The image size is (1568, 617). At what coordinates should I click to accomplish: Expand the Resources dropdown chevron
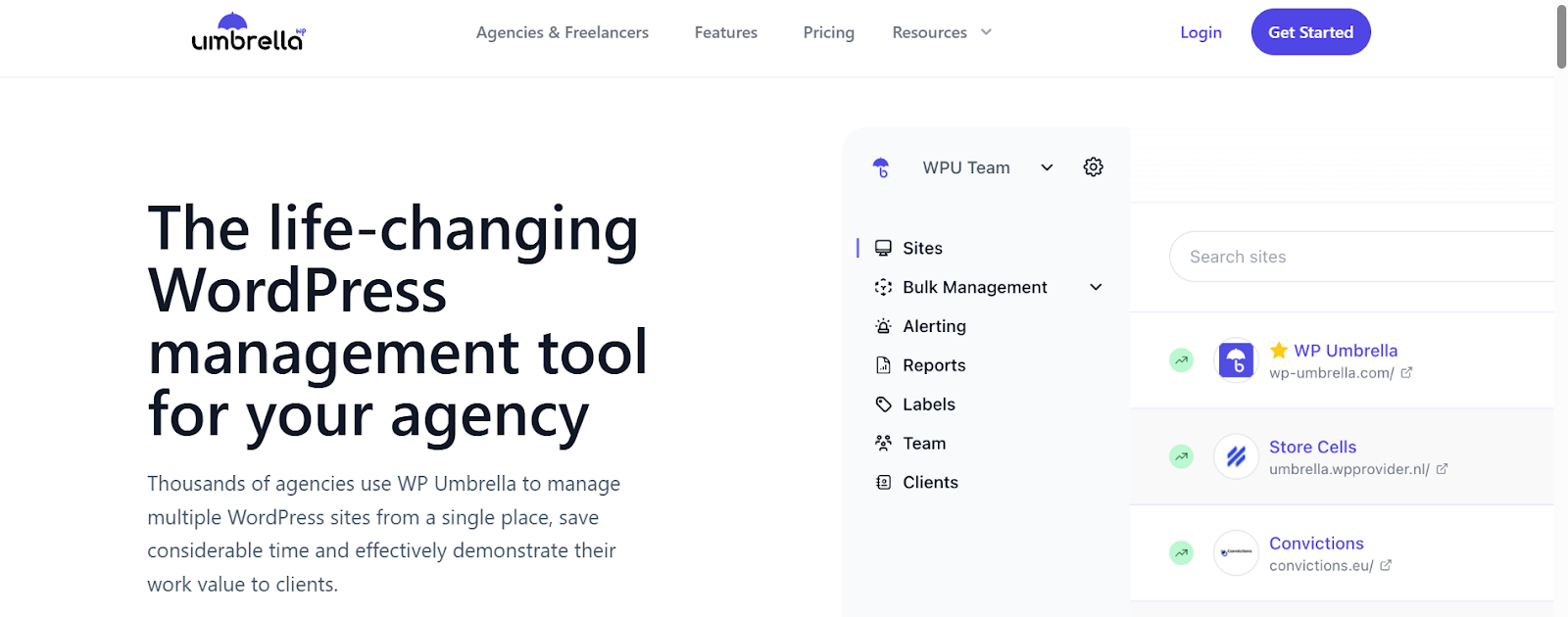[986, 32]
